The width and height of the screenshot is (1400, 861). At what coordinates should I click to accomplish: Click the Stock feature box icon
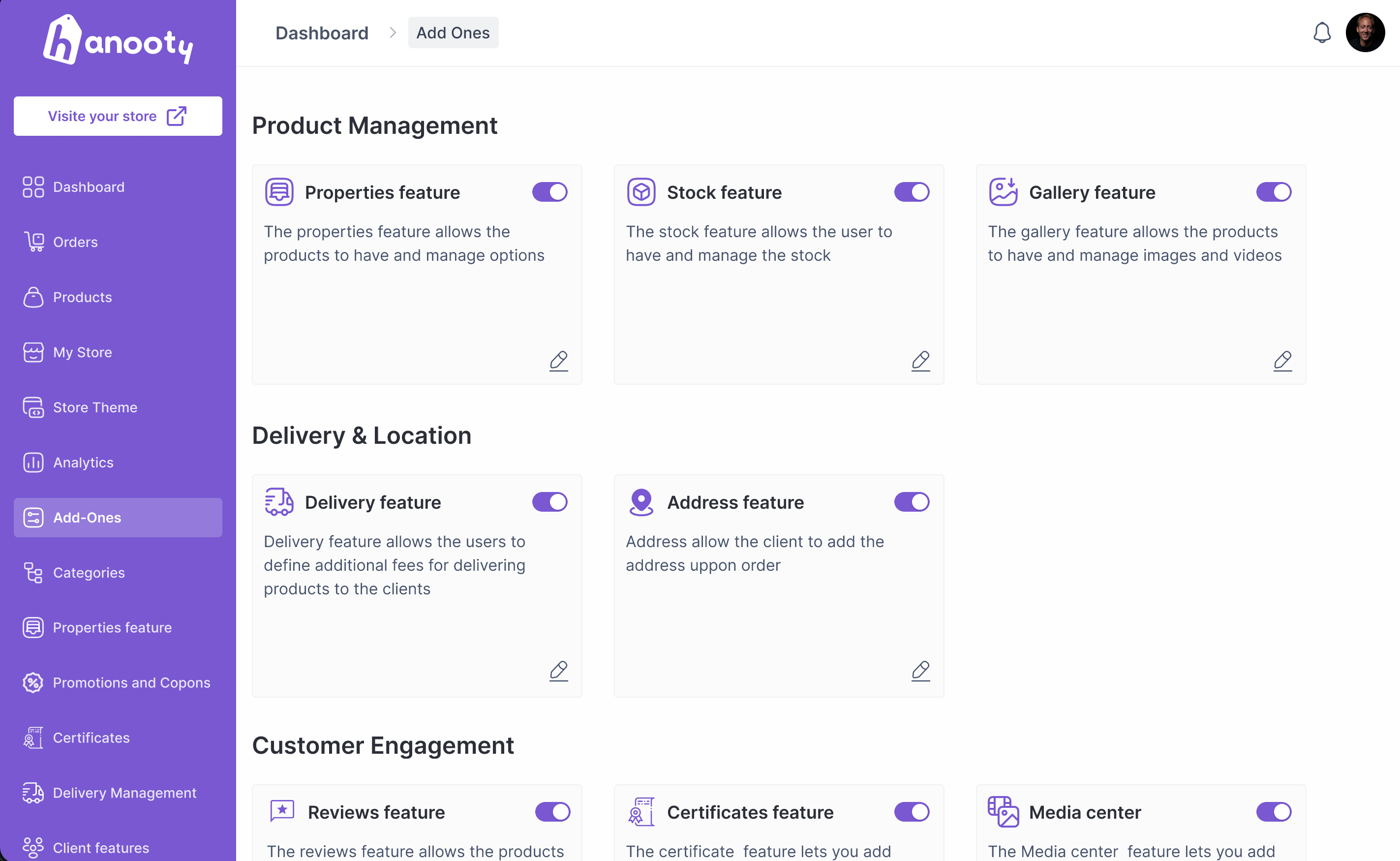tap(641, 192)
